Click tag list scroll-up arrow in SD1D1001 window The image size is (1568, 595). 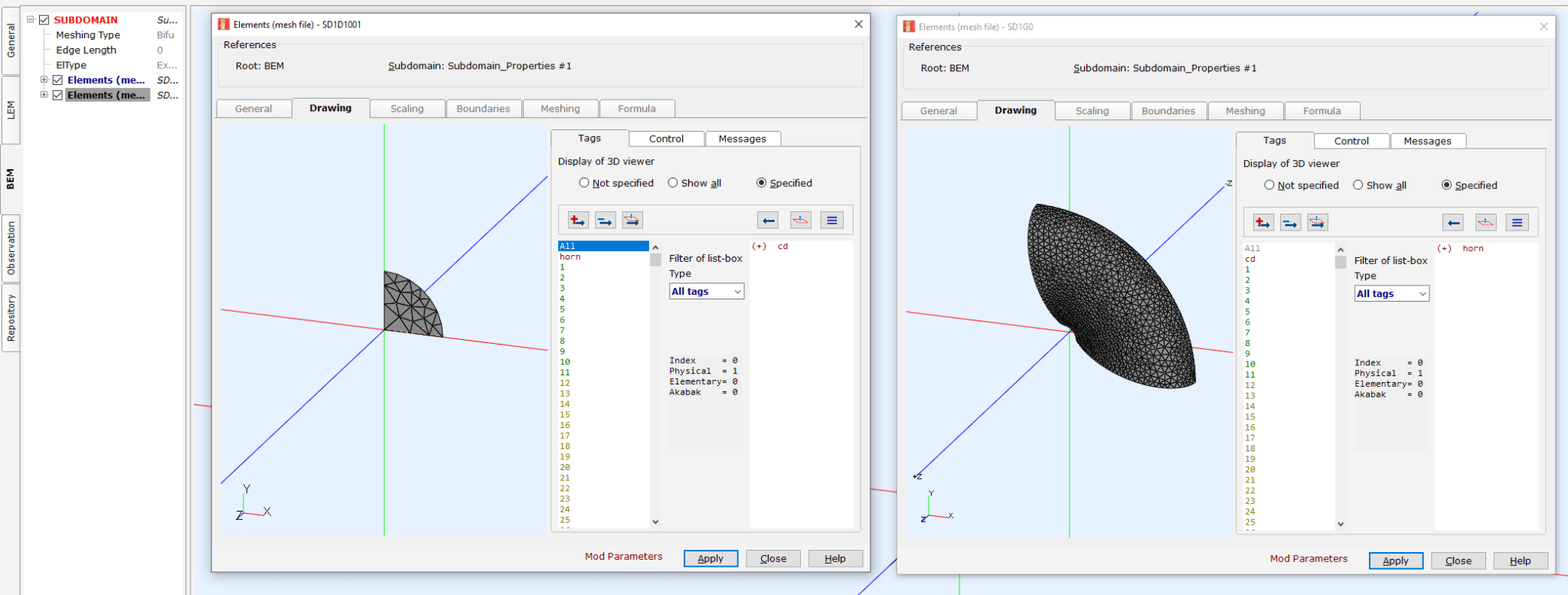point(655,247)
